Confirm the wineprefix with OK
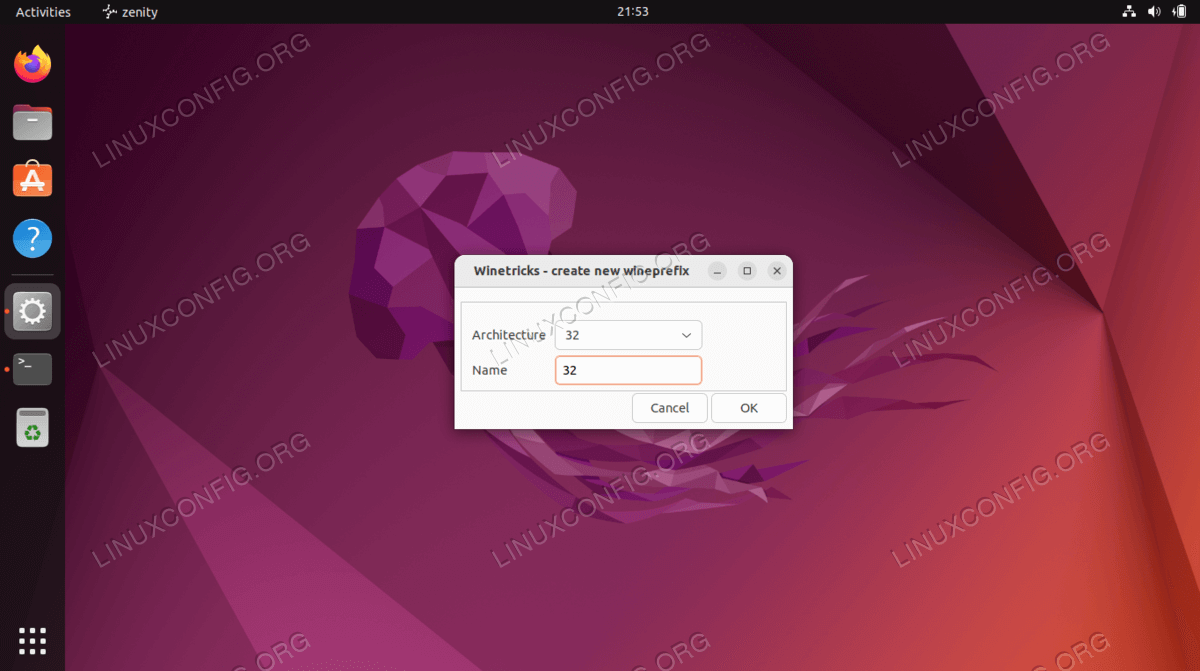 tap(749, 408)
